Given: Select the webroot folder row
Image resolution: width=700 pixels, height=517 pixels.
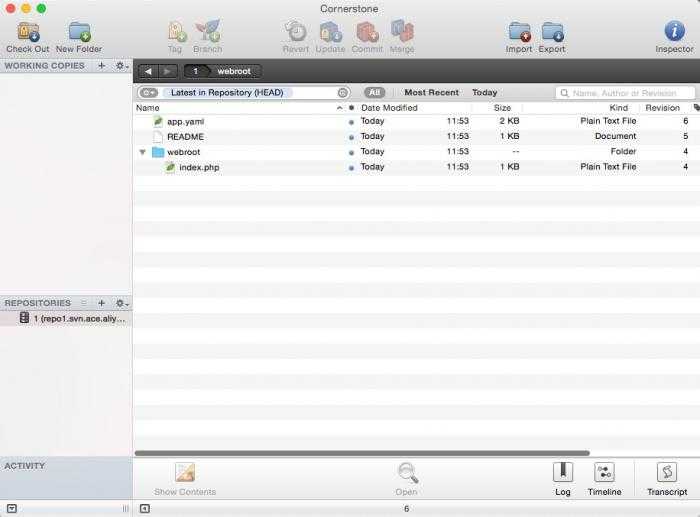Looking at the screenshot, I should point(417,152).
